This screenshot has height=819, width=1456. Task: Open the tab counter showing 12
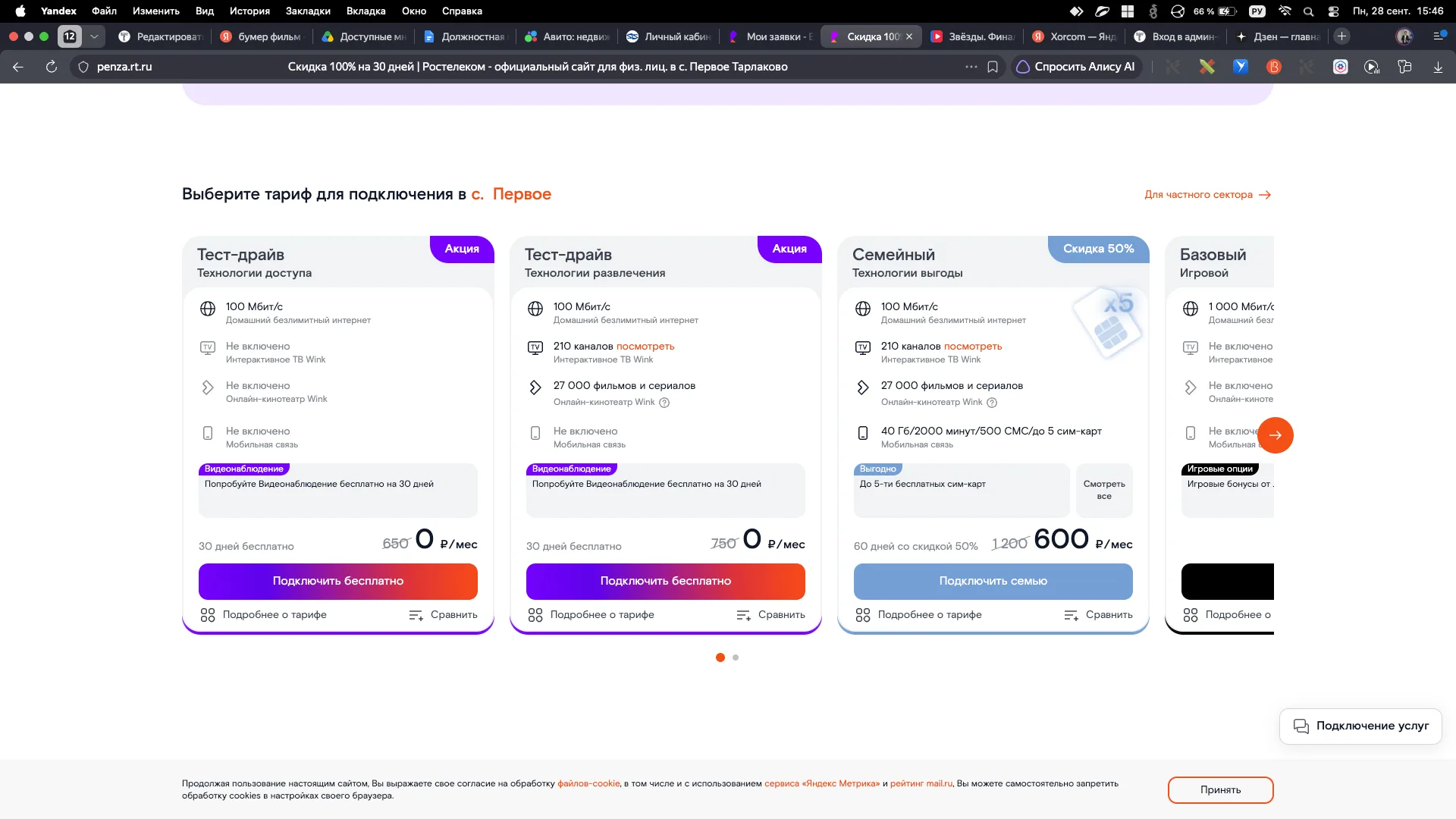tap(70, 36)
